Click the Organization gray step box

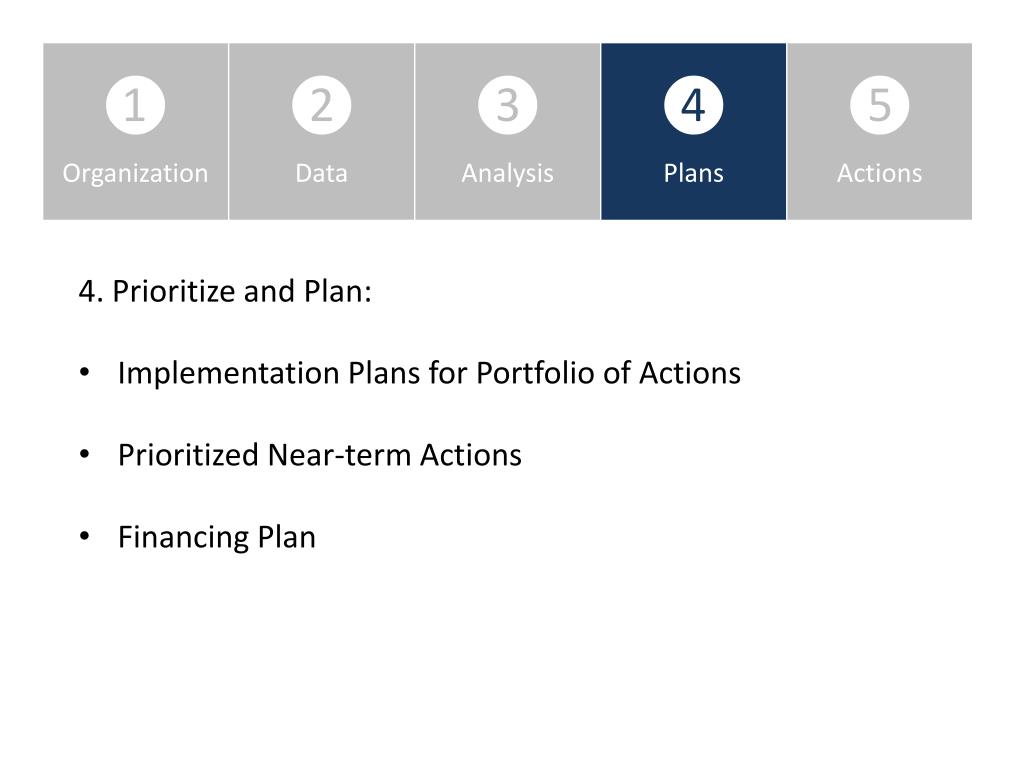coord(136,131)
